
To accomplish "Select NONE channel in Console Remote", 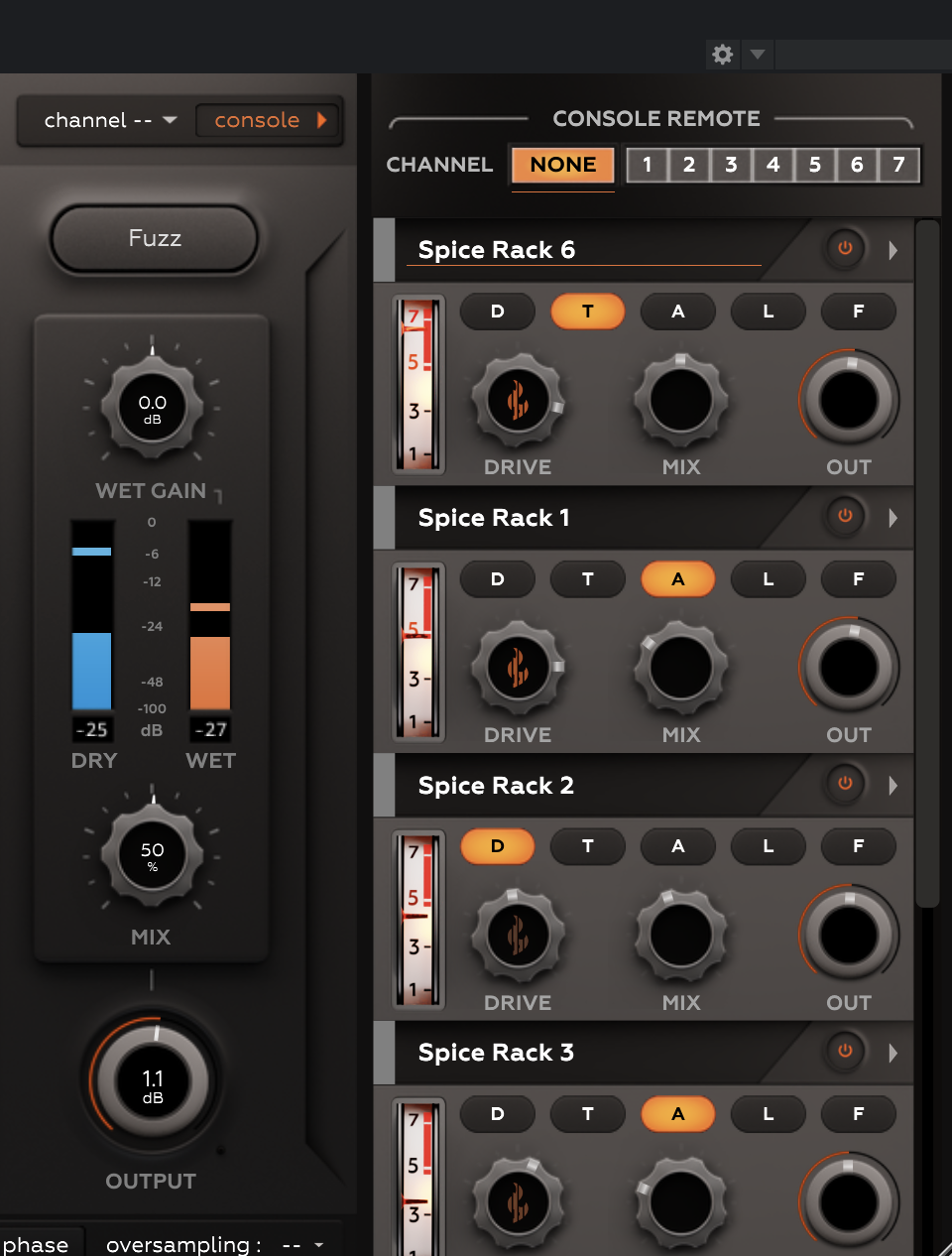I will 563,165.
